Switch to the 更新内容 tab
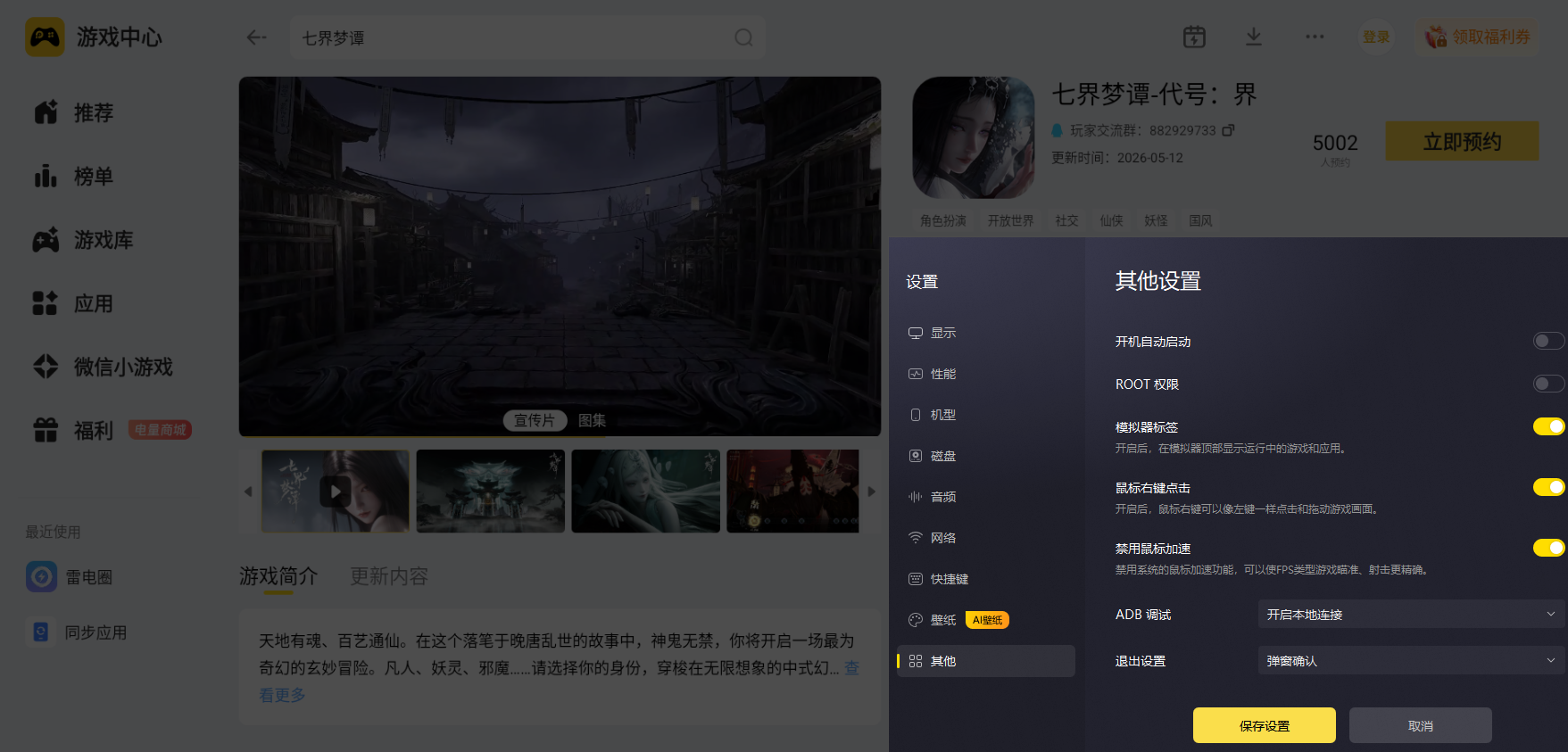The image size is (1568, 752). [389, 576]
